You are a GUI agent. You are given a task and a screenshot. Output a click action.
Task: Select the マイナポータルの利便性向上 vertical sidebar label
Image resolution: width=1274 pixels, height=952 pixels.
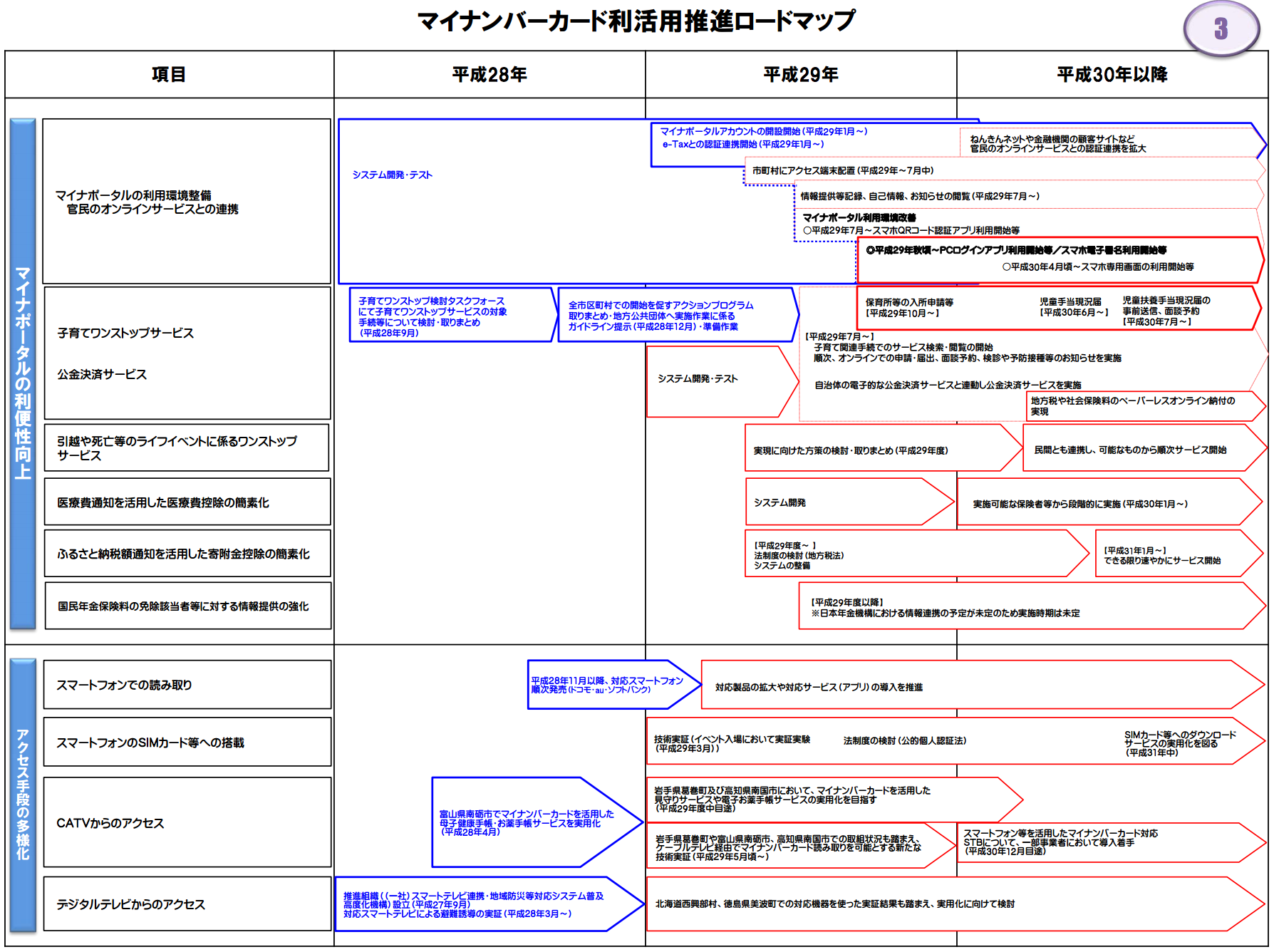click(23, 373)
